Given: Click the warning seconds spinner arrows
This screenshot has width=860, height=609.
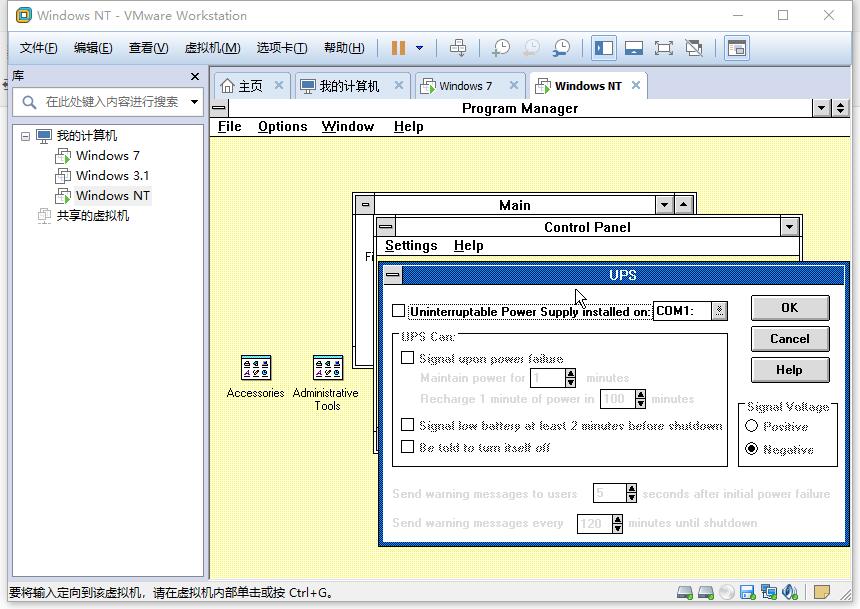Looking at the screenshot, I should (x=631, y=493).
